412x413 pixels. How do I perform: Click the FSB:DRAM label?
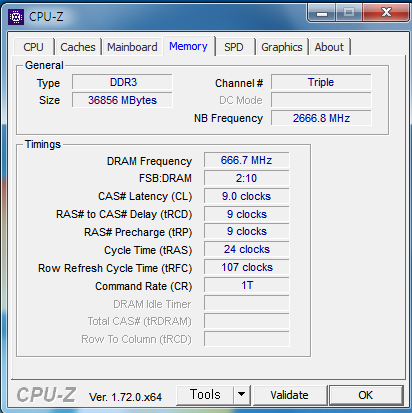[x=165, y=178]
